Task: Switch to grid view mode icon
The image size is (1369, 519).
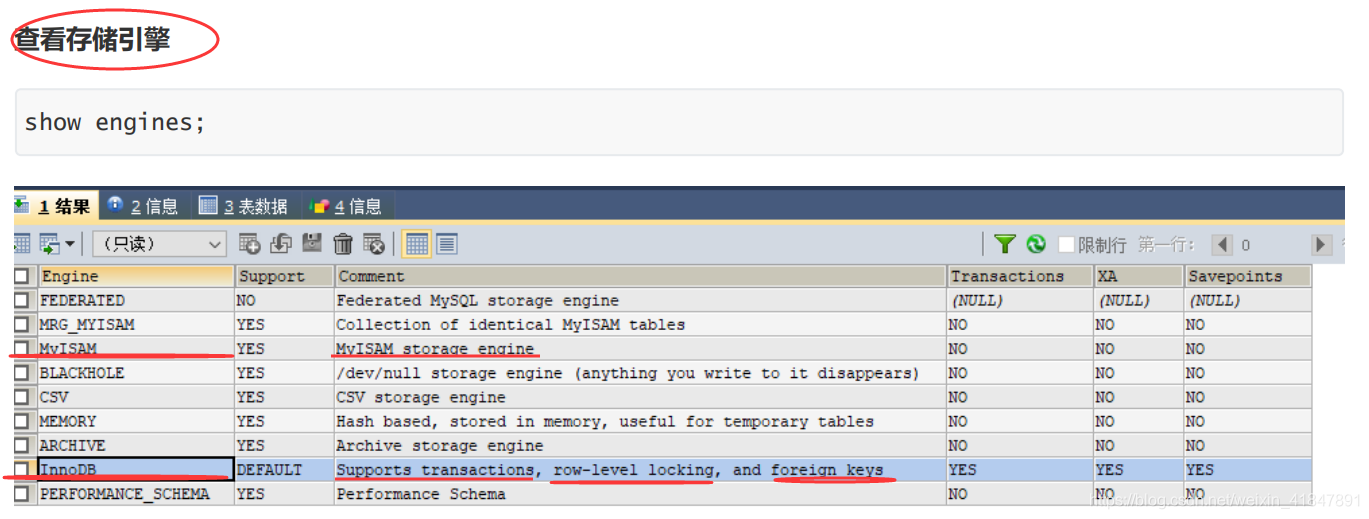Action: click(417, 244)
